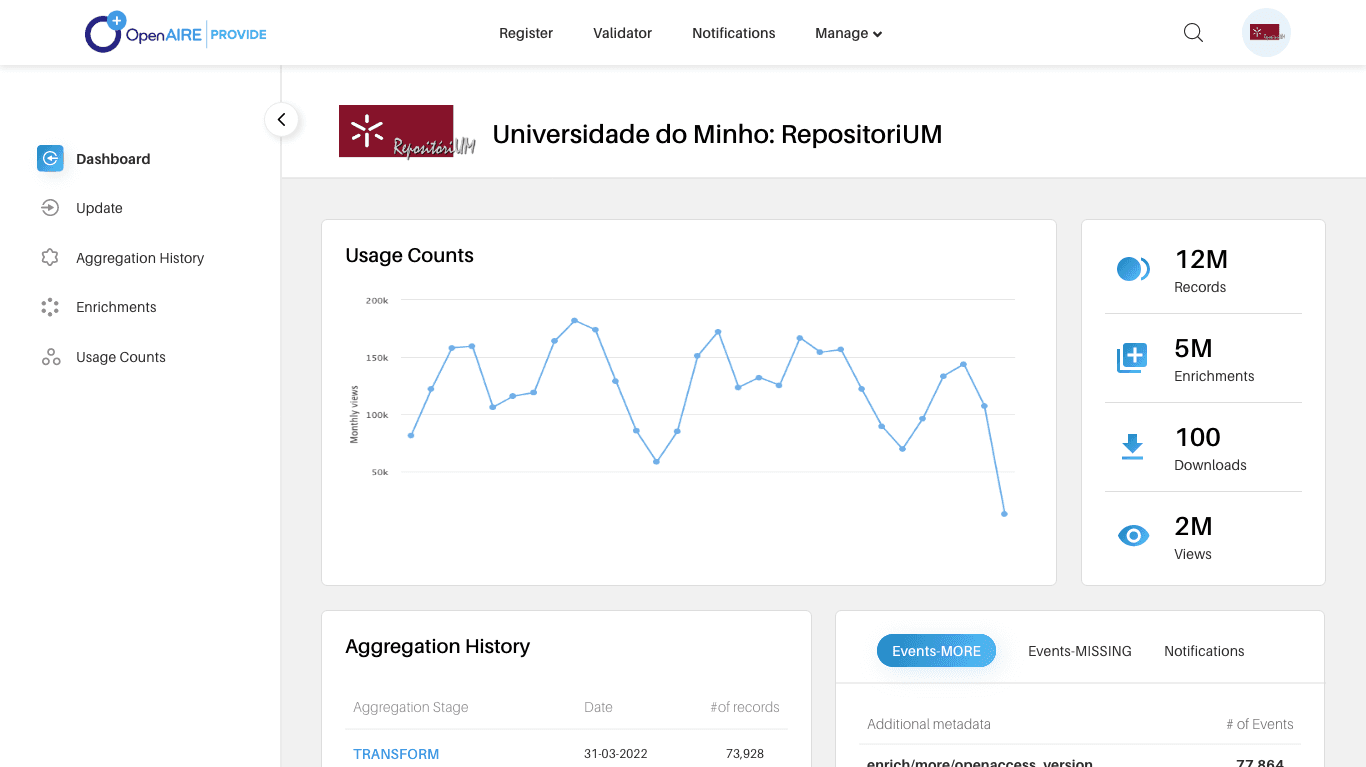
Task: Click the 5M Enrichments value
Action: [x=1193, y=349]
